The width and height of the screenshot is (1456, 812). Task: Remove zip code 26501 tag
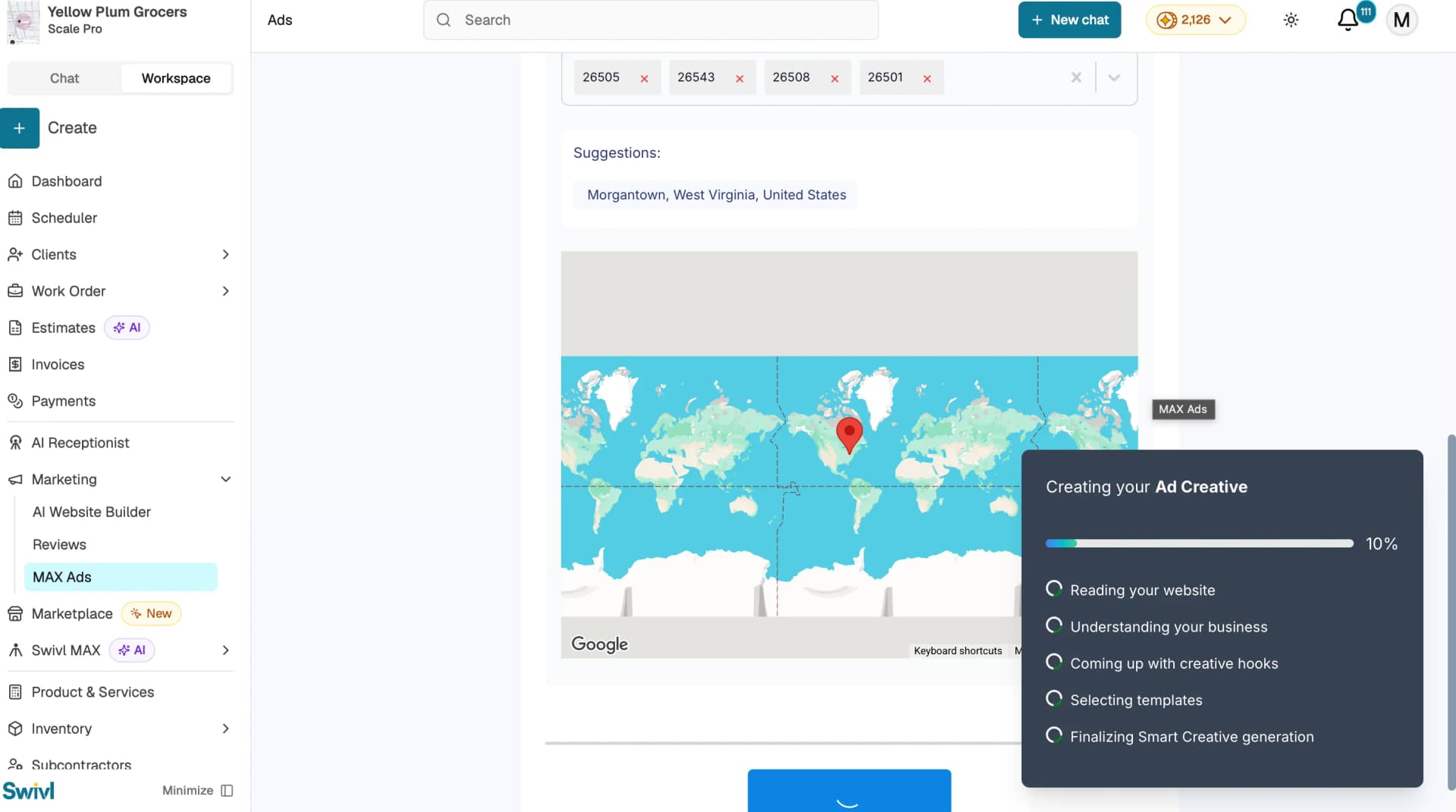click(x=927, y=78)
